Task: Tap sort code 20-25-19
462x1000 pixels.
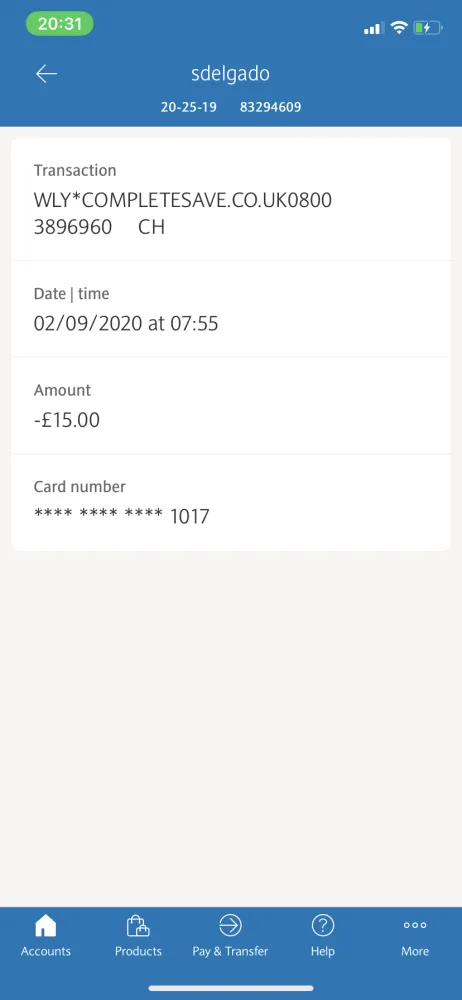Action: coord(188,107)
